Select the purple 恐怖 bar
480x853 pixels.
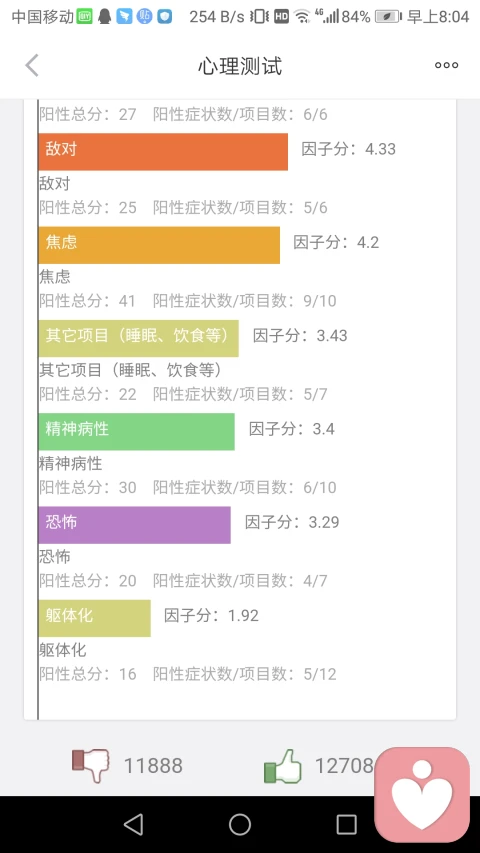click(x=134, y=525)
